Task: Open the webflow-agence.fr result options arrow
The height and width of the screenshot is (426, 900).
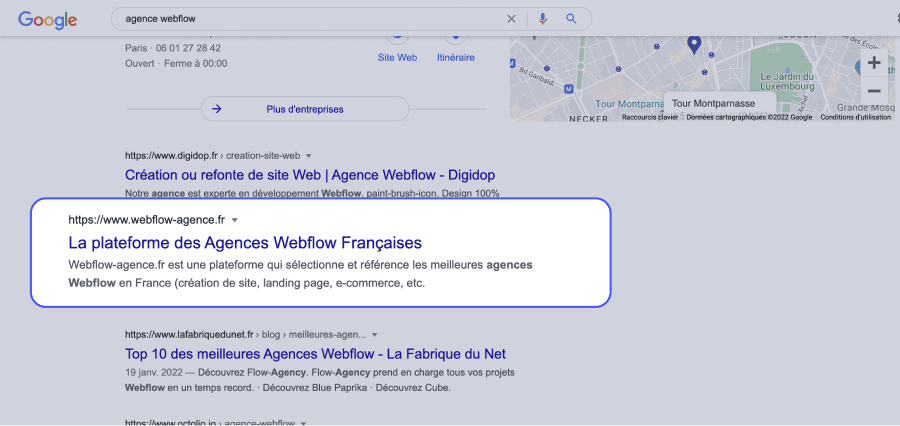Action: tap(234, 220)
